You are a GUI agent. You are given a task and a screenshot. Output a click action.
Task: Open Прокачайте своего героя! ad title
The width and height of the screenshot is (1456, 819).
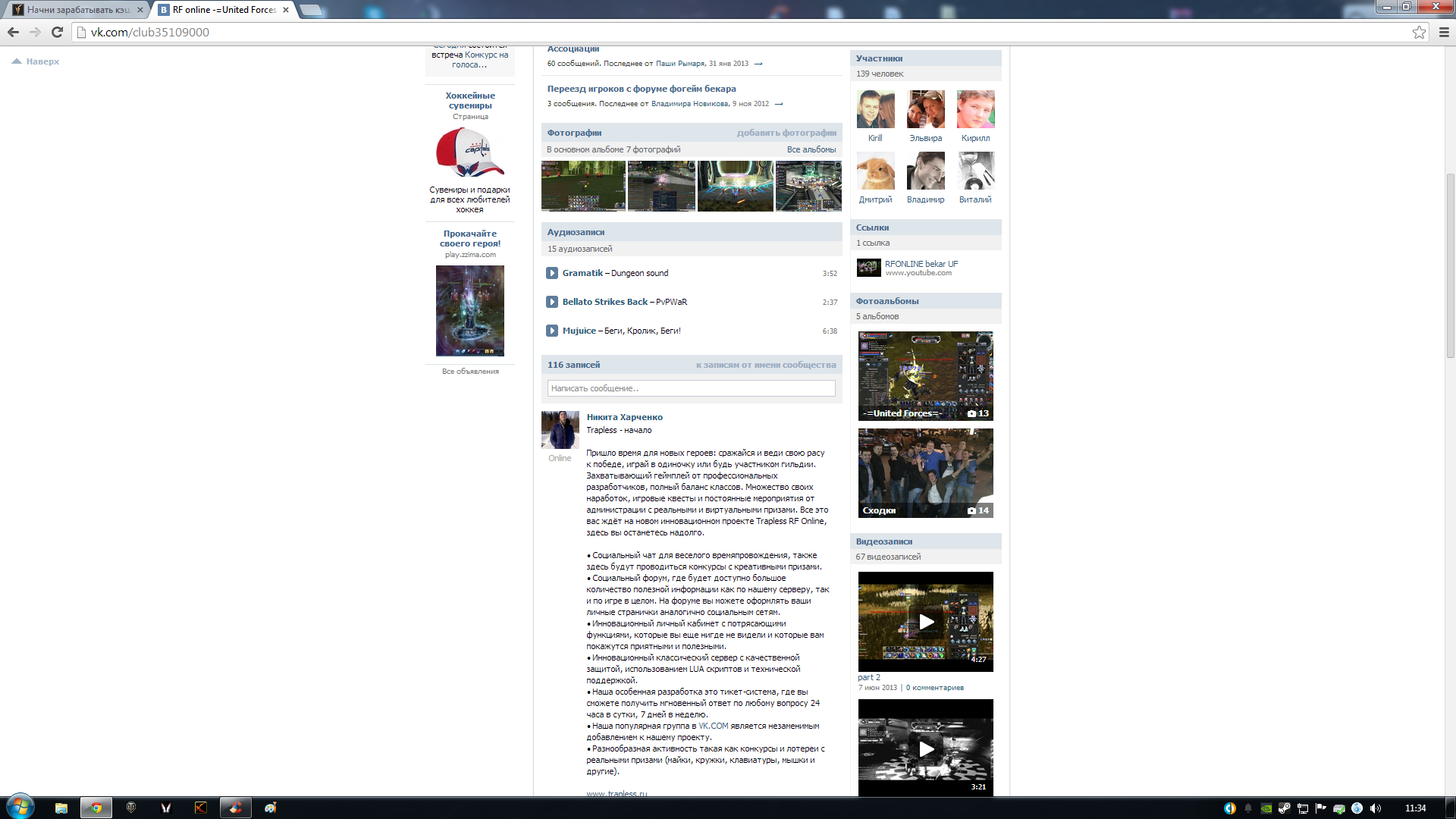click(470, 238)
